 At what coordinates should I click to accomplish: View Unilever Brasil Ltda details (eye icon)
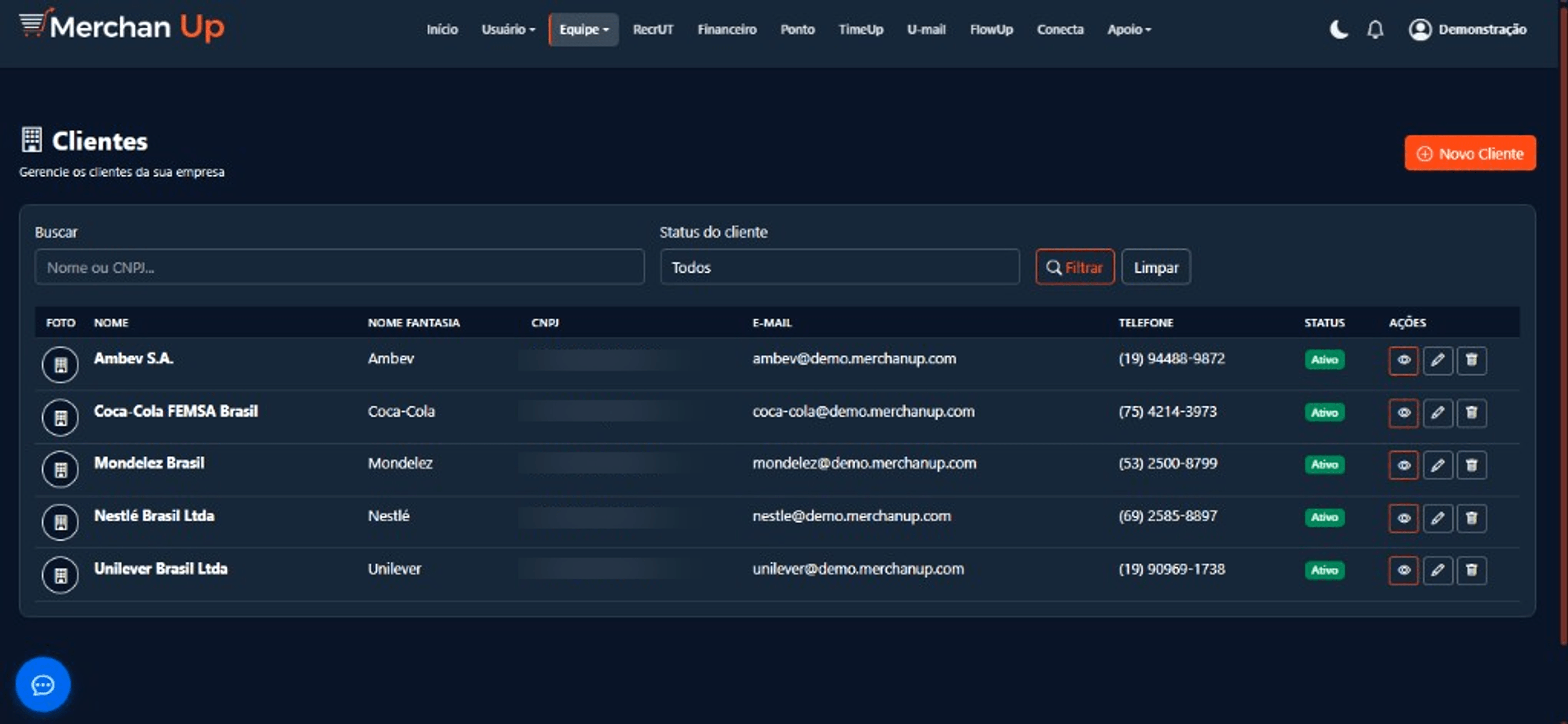[x=1403, y=571]
